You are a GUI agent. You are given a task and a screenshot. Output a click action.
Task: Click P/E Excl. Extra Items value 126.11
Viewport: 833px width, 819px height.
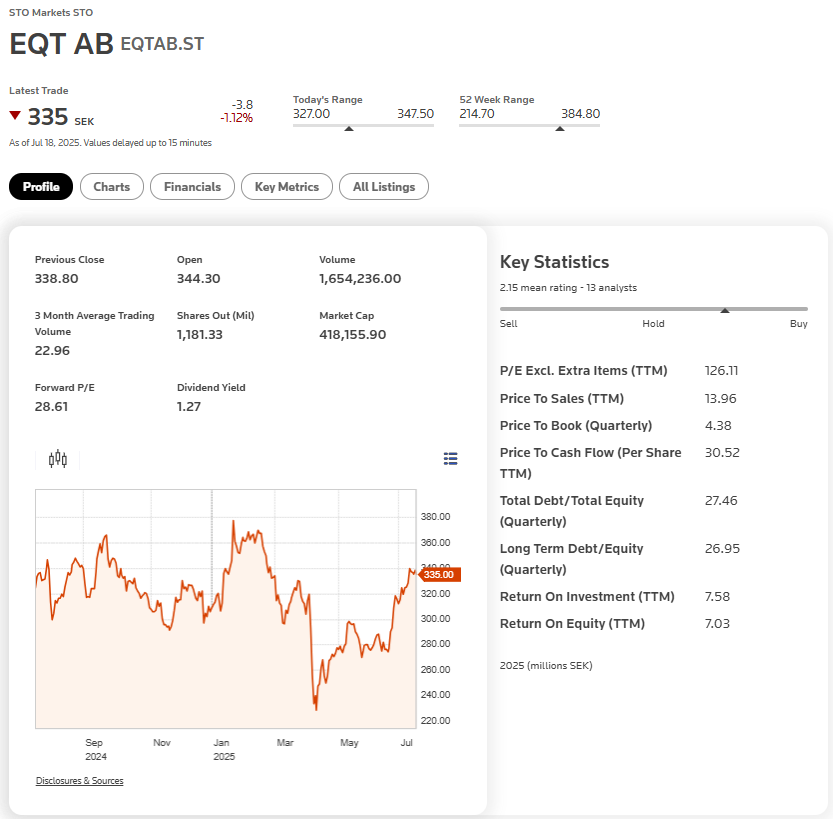pos(721,371)
